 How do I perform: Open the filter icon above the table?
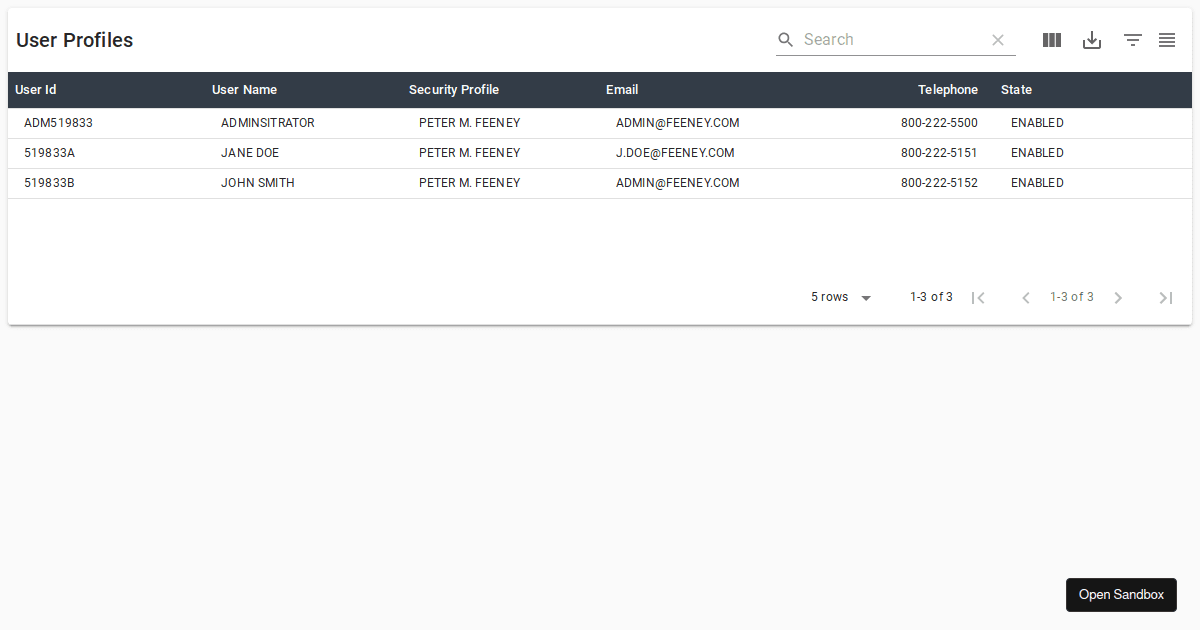(x=1131, y=39)
